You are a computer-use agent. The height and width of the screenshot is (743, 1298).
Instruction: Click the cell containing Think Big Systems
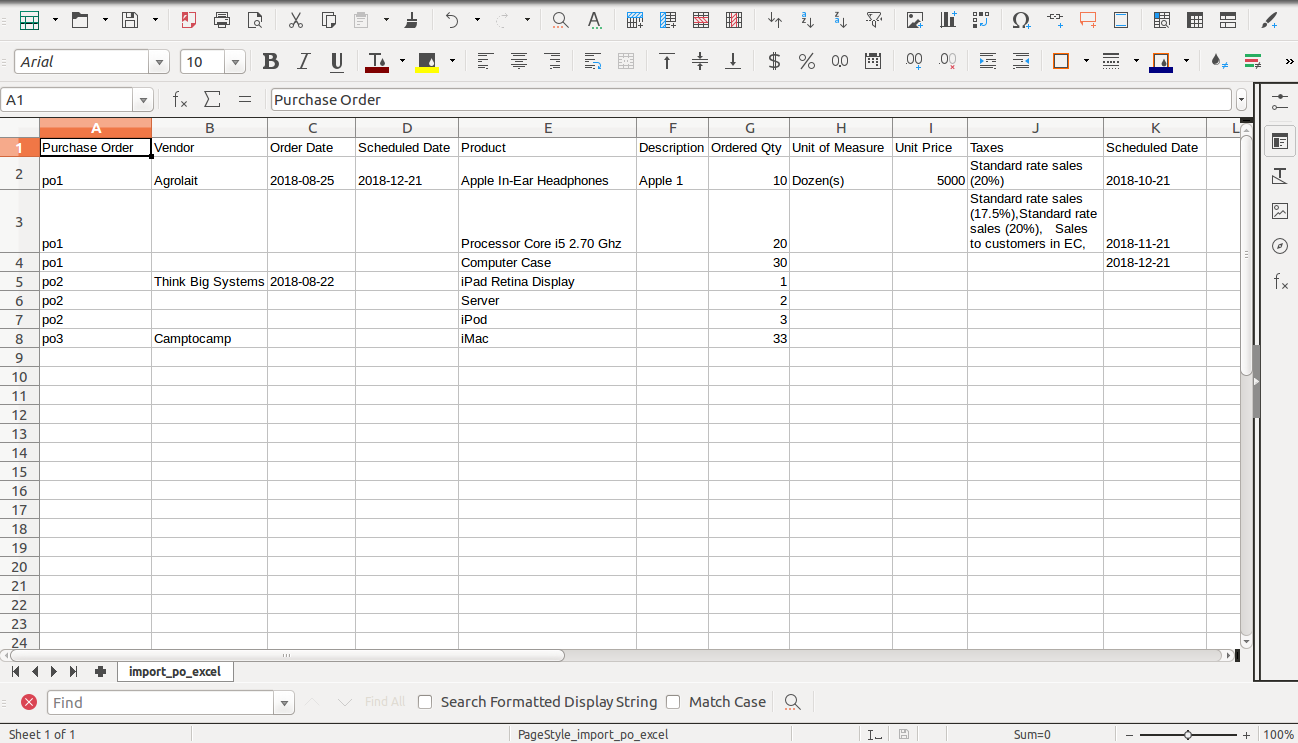209,281
